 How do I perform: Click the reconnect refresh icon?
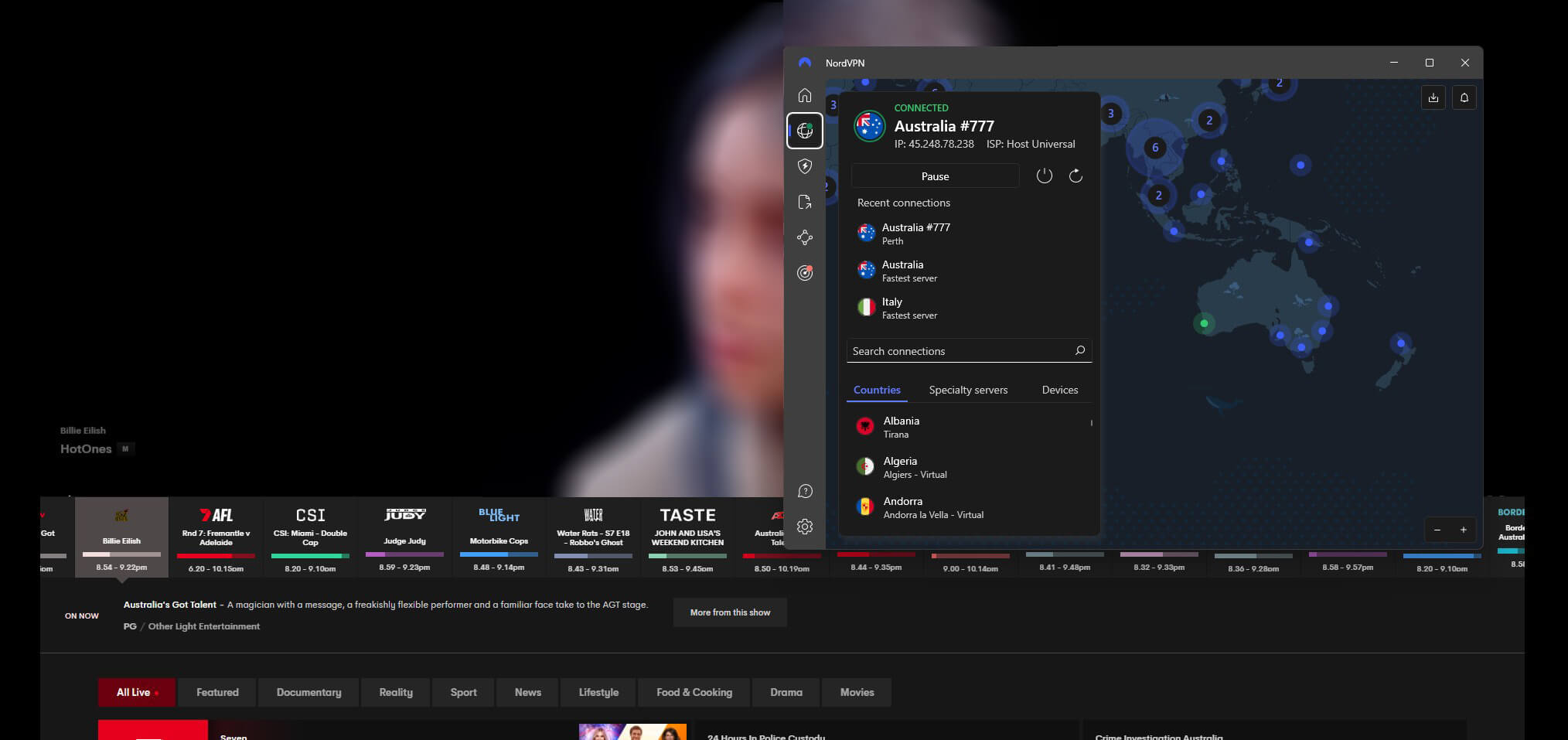tap(1075, 176)
